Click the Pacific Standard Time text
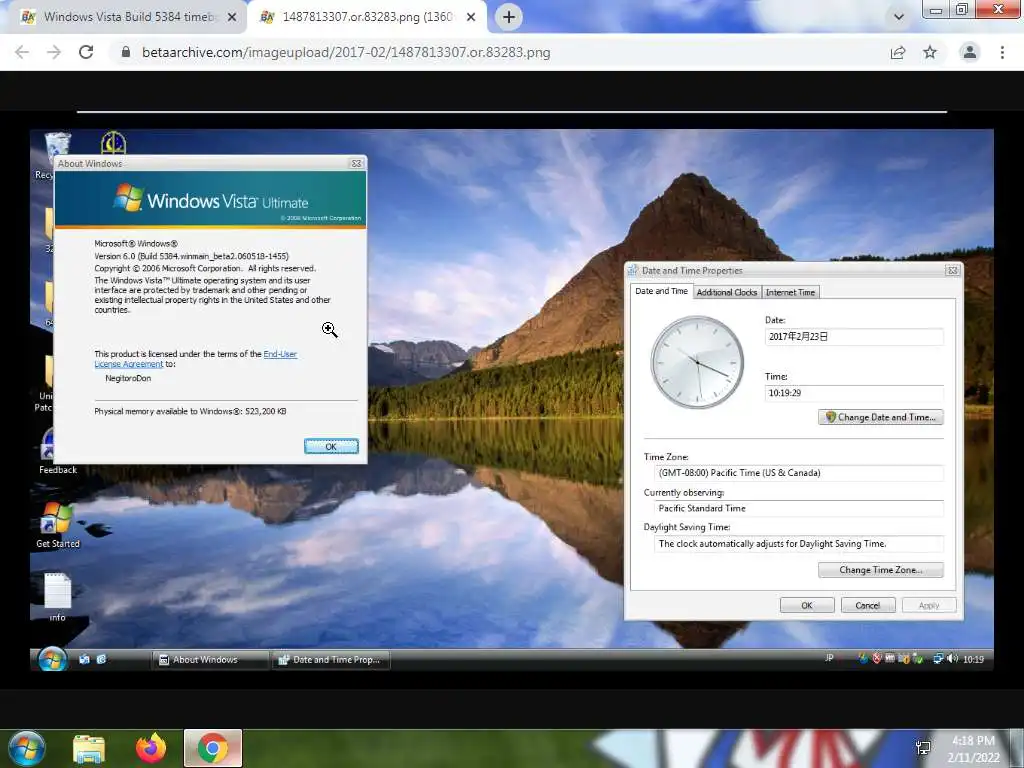Image resolution: width=1024 pixels, height=768 pixels. 702,508
